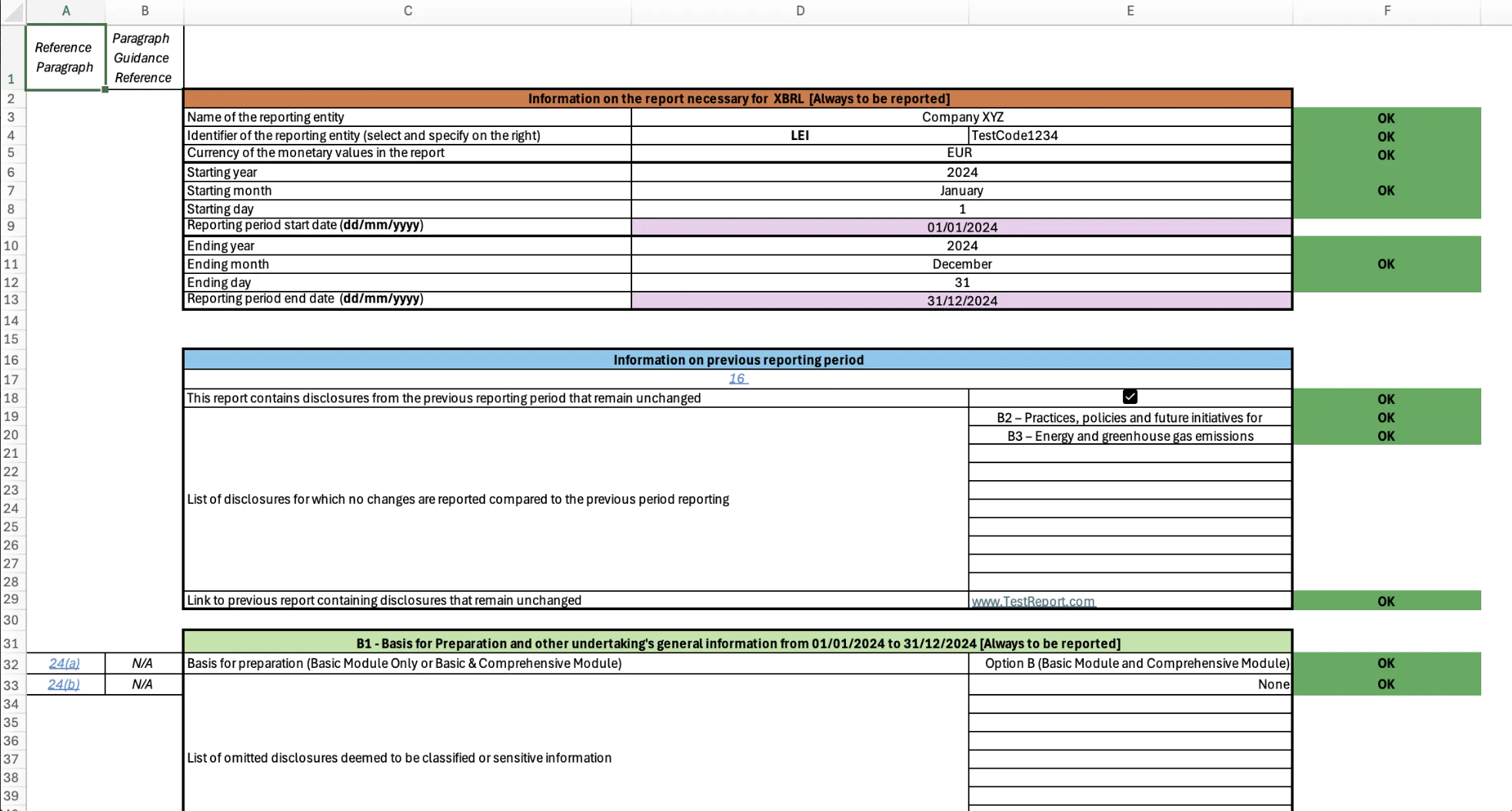Select the Company XYZ entity name cell
The image size is (1512, 811).
[961, 117]
